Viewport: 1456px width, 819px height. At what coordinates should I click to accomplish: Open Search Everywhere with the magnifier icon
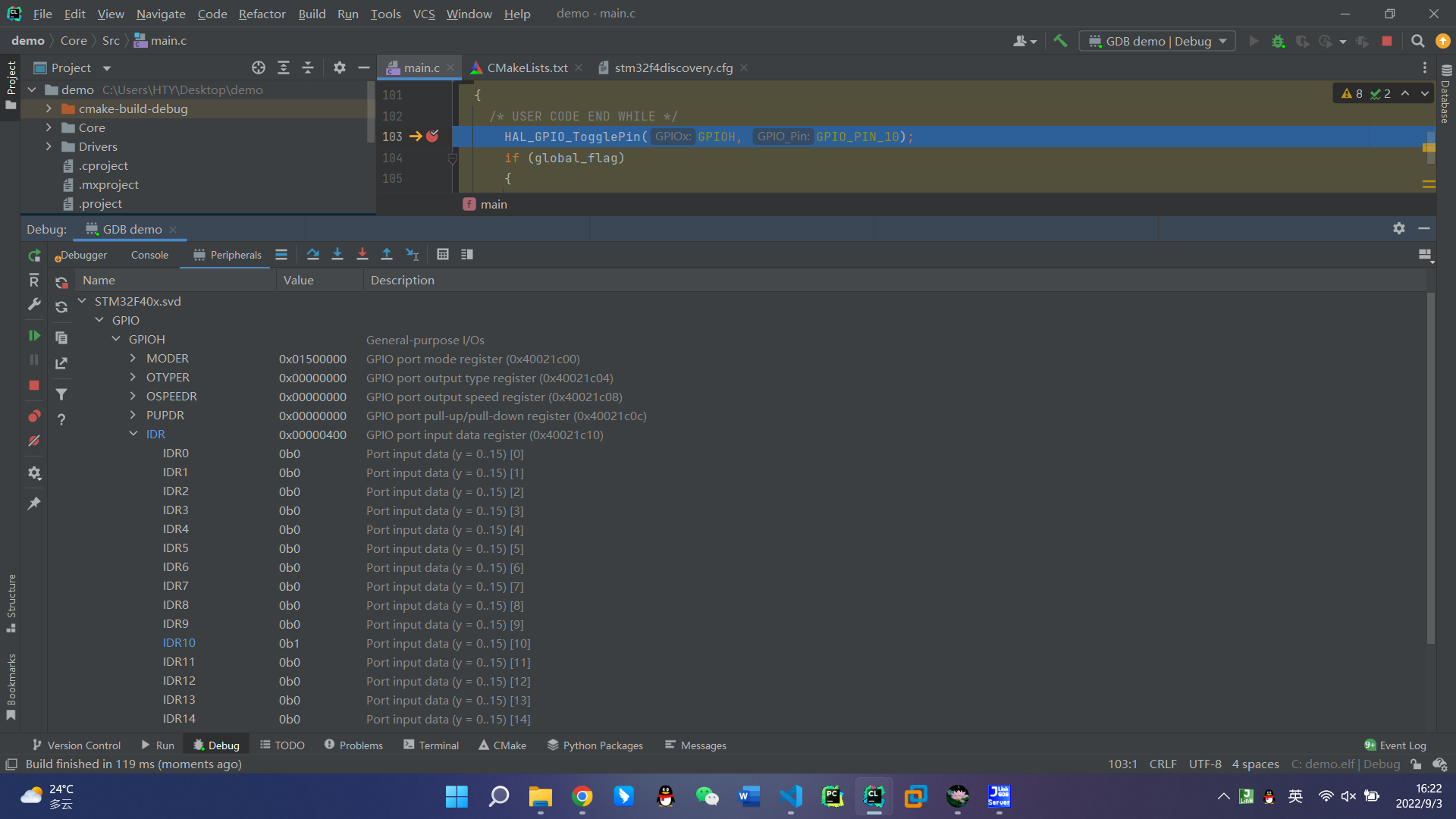tap(1417, 41)
